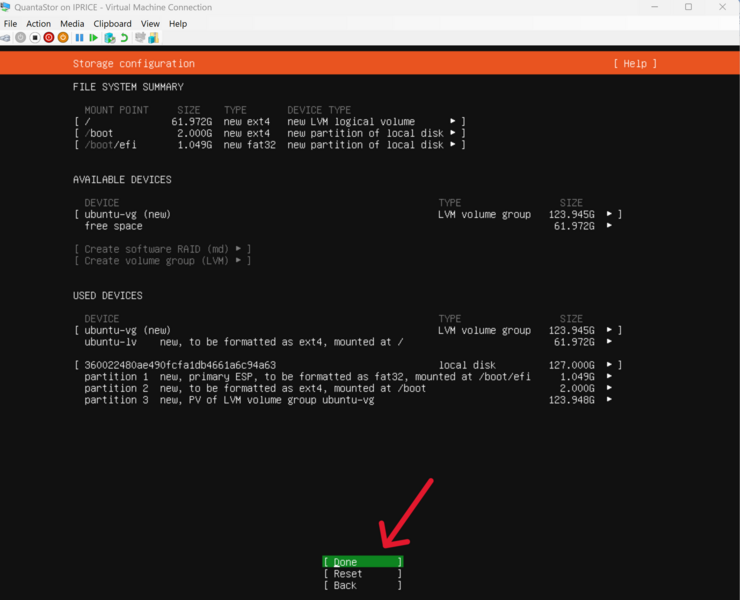
Task: Click the 'Create software RAID (md)' text
Action: 156,249
